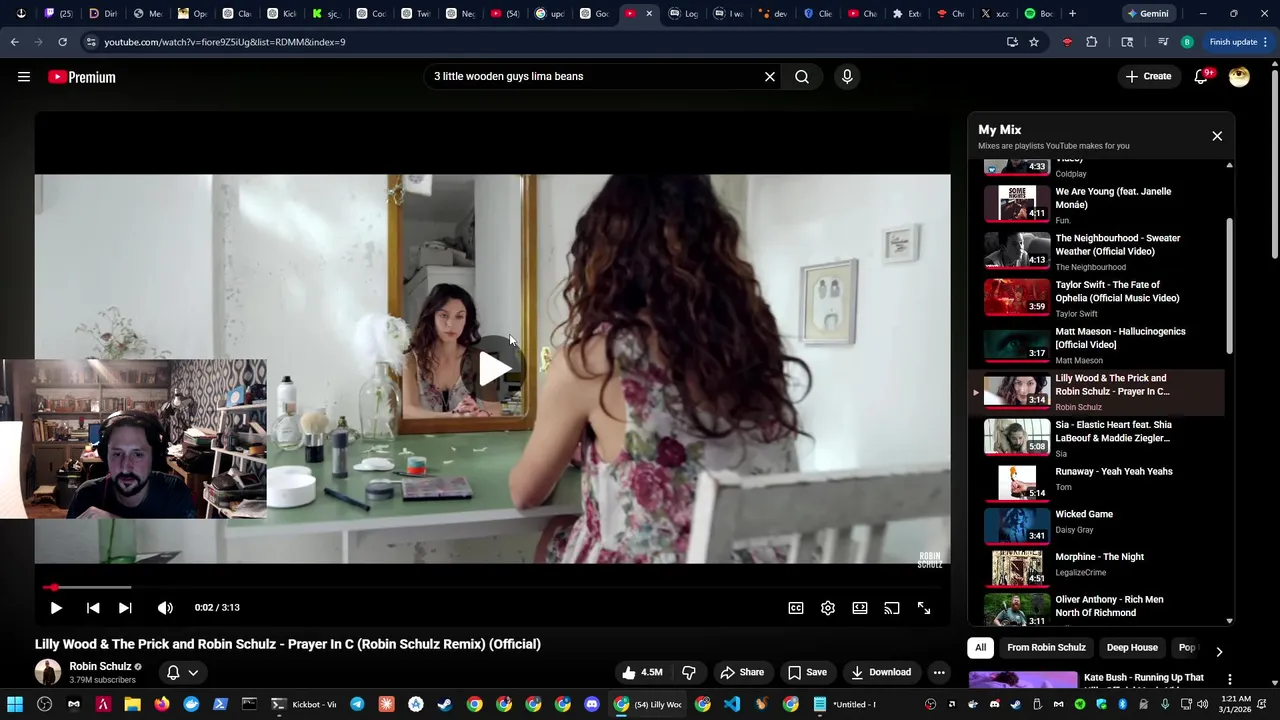The width and height of the screenshot is (1280, 720).
Task: Go back in browser history
Action: tap(14, 42)
